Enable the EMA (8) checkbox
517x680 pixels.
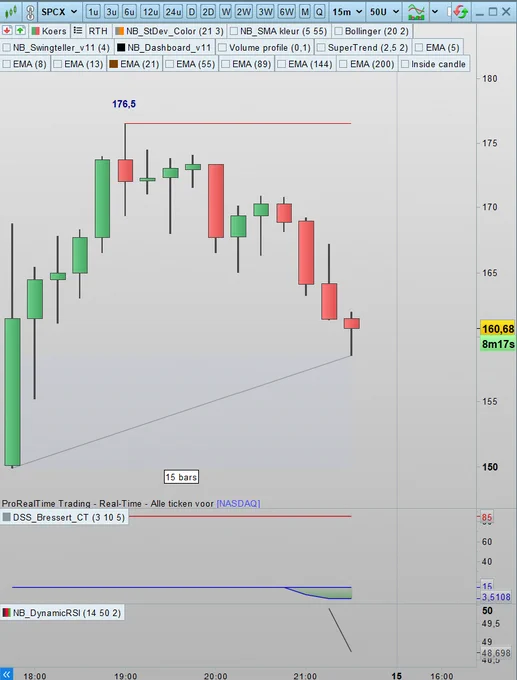tap(7, 64)
